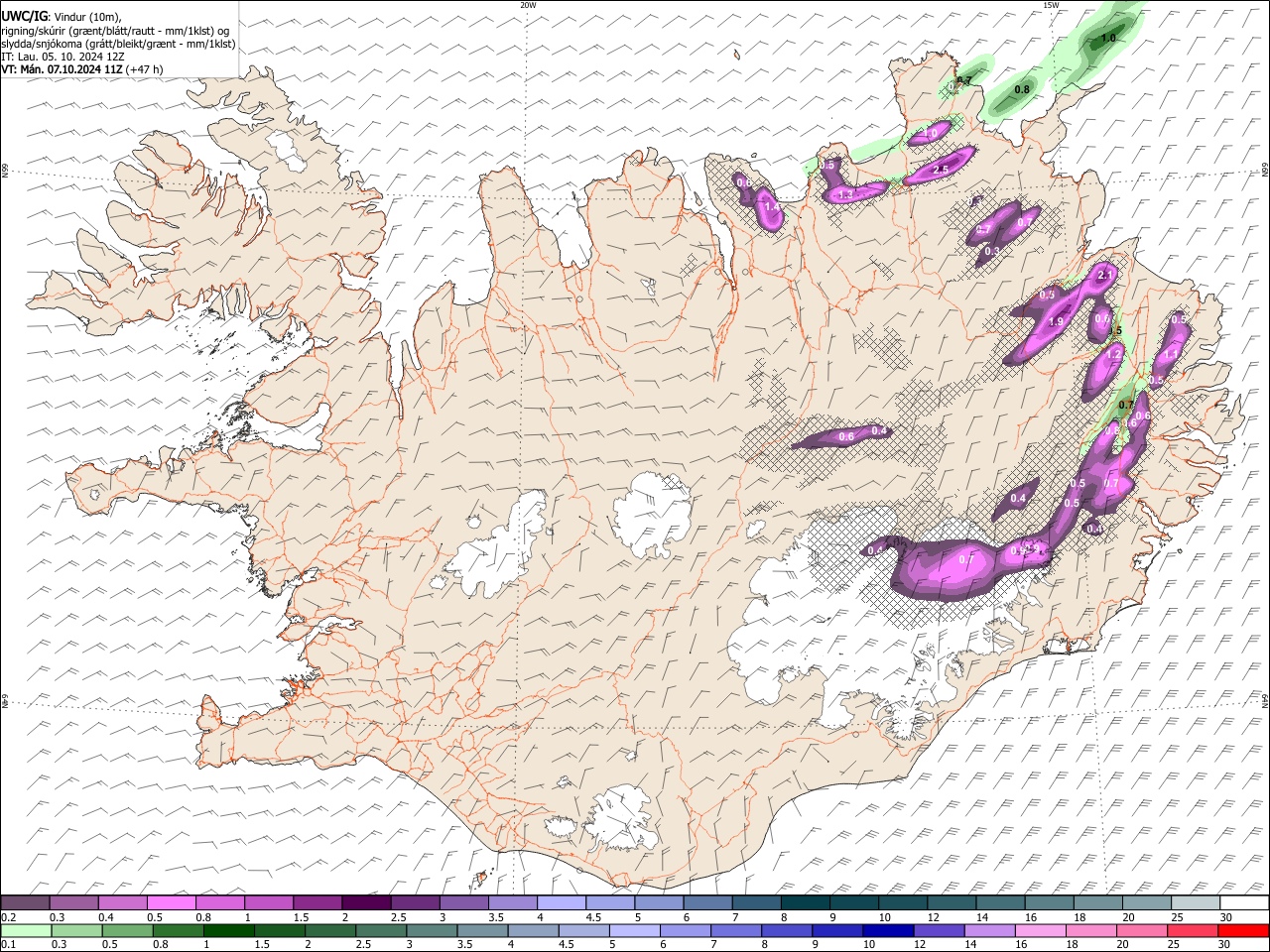Click the '1.9' snow value on the map

pos(1056,321)
